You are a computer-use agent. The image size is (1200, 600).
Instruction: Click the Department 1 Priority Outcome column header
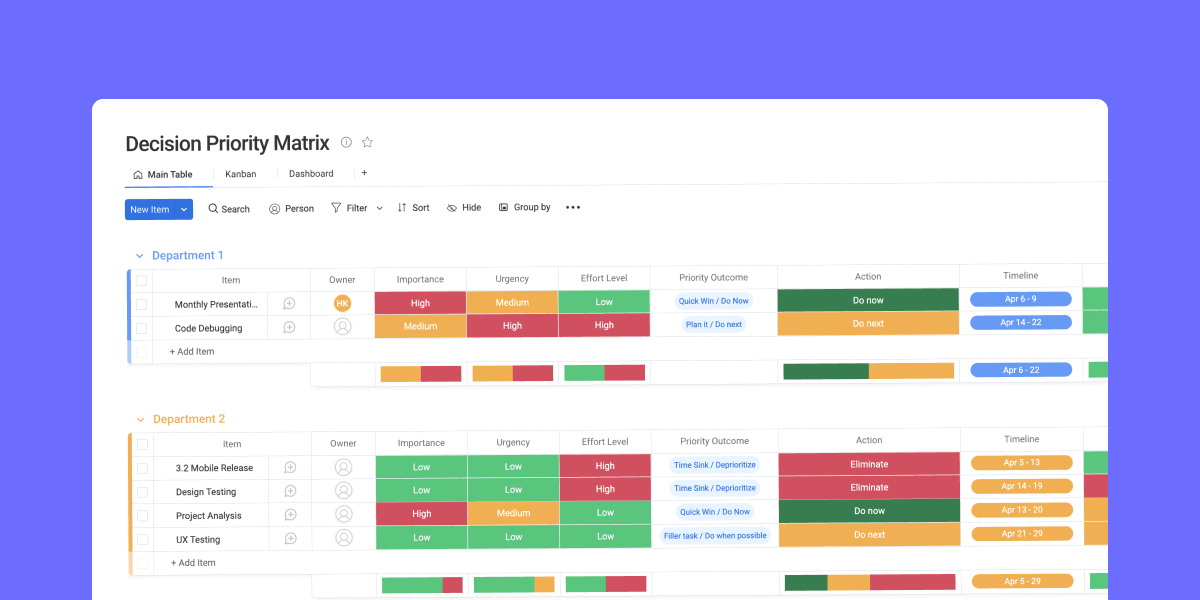click(714, 277)
